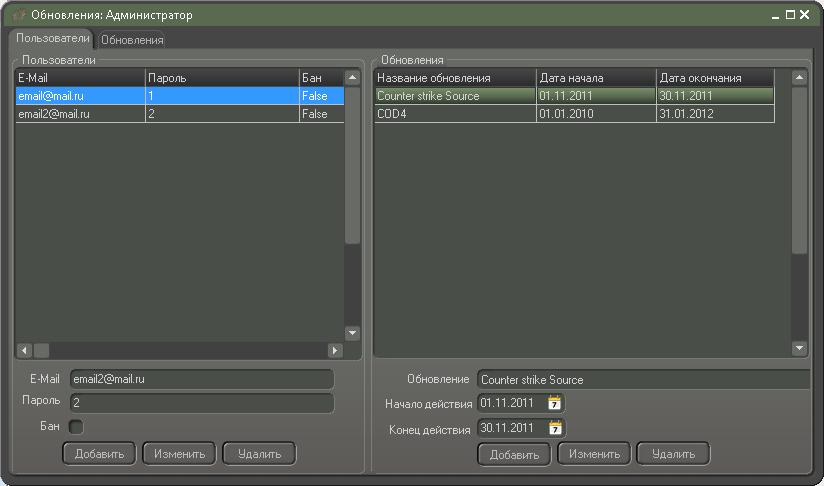Sort users by Пароль column header
The height and width of the screenshot is (486, 824).
tap(222, 78)
